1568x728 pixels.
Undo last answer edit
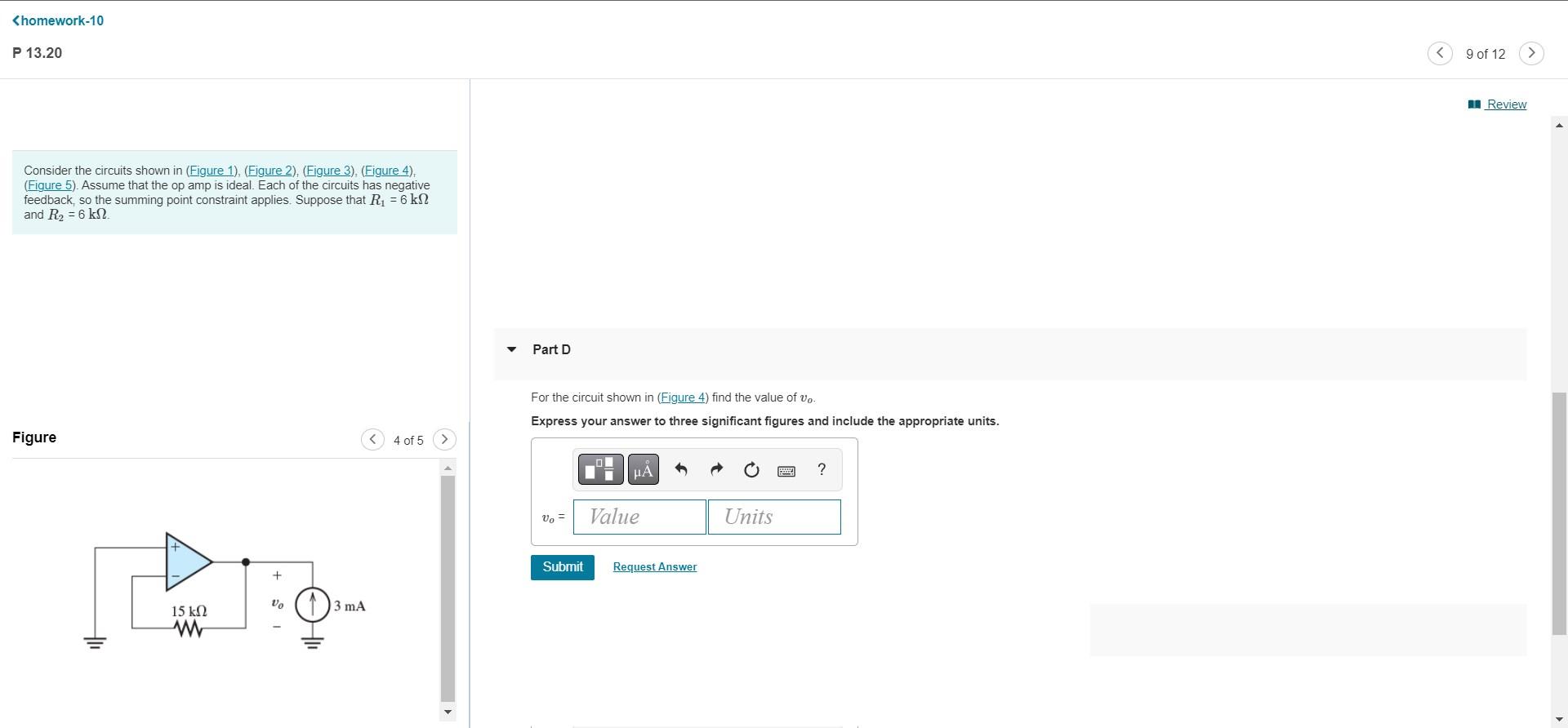click(x=681, y=469)
